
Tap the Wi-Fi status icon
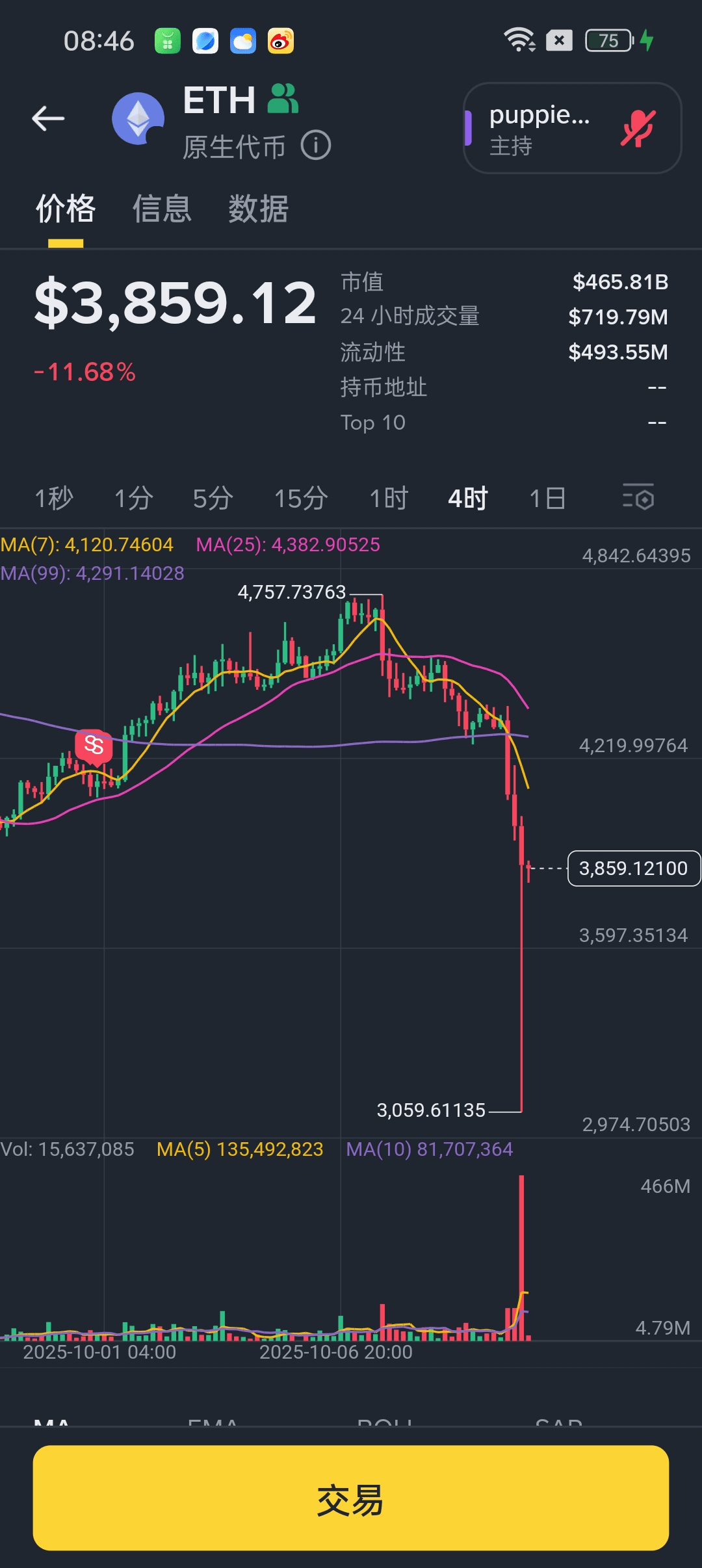[519, 40]
